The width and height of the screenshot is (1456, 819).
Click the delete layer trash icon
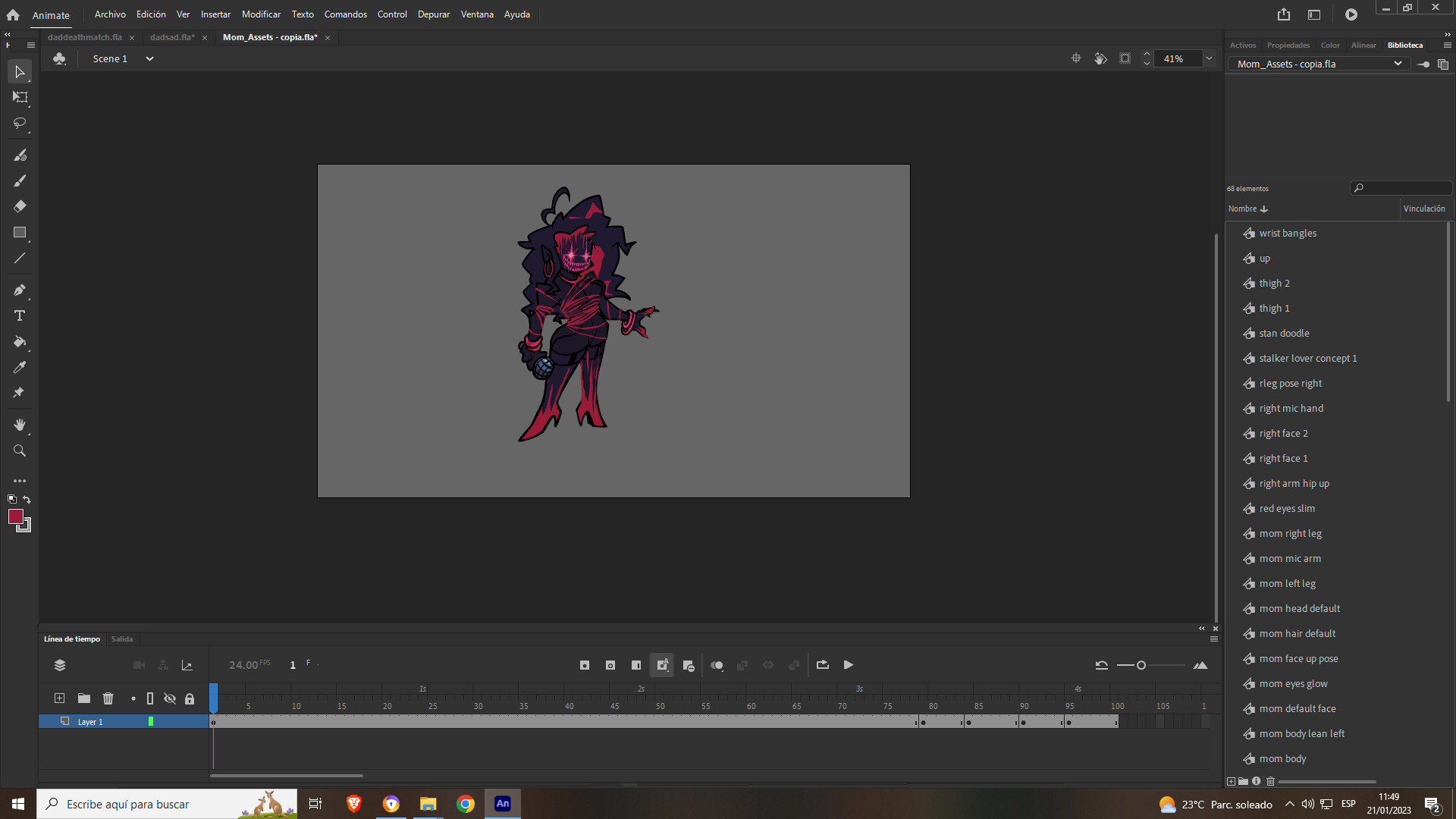click(x=108, y=698)
